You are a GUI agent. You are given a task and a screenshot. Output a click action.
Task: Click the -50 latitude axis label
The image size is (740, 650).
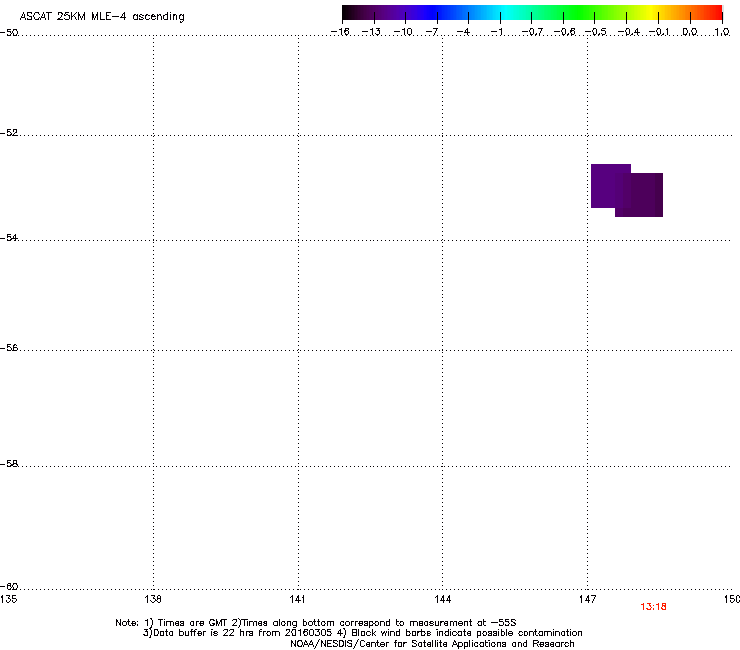pyautogui.click(x=9, y=33)
